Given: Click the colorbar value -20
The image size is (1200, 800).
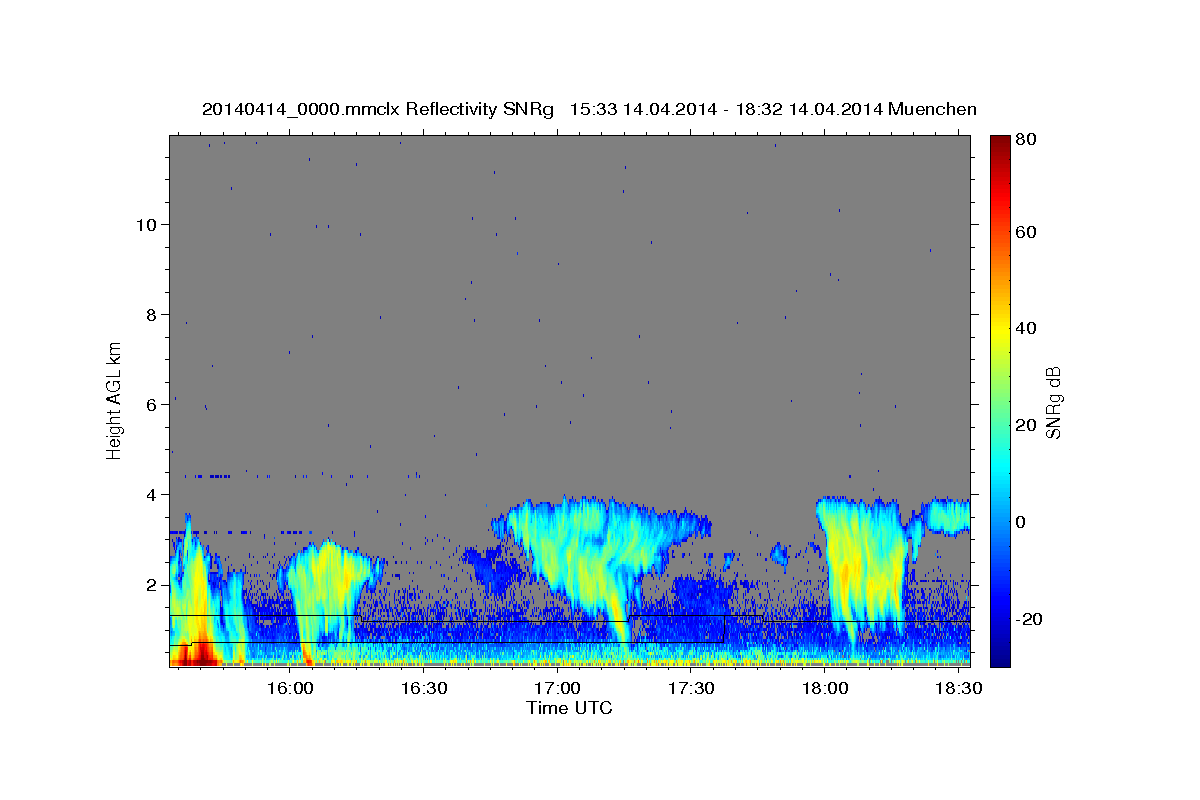Looking at the screenshot, I should click(1028, 619).
